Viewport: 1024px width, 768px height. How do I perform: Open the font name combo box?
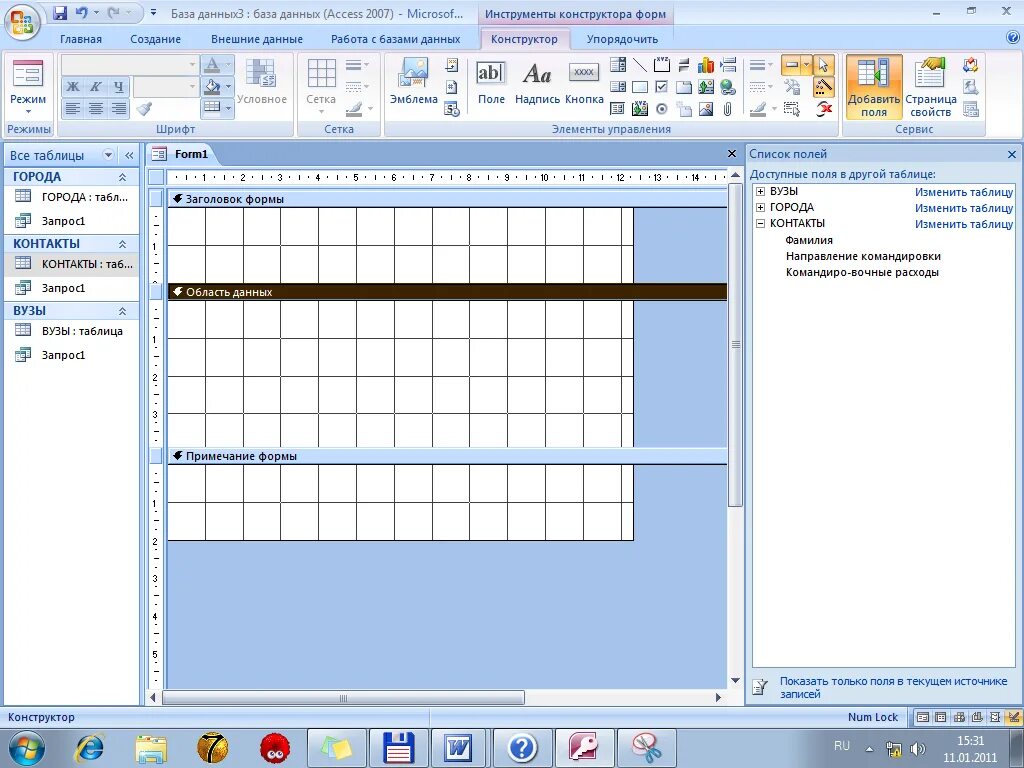[129, 65]
